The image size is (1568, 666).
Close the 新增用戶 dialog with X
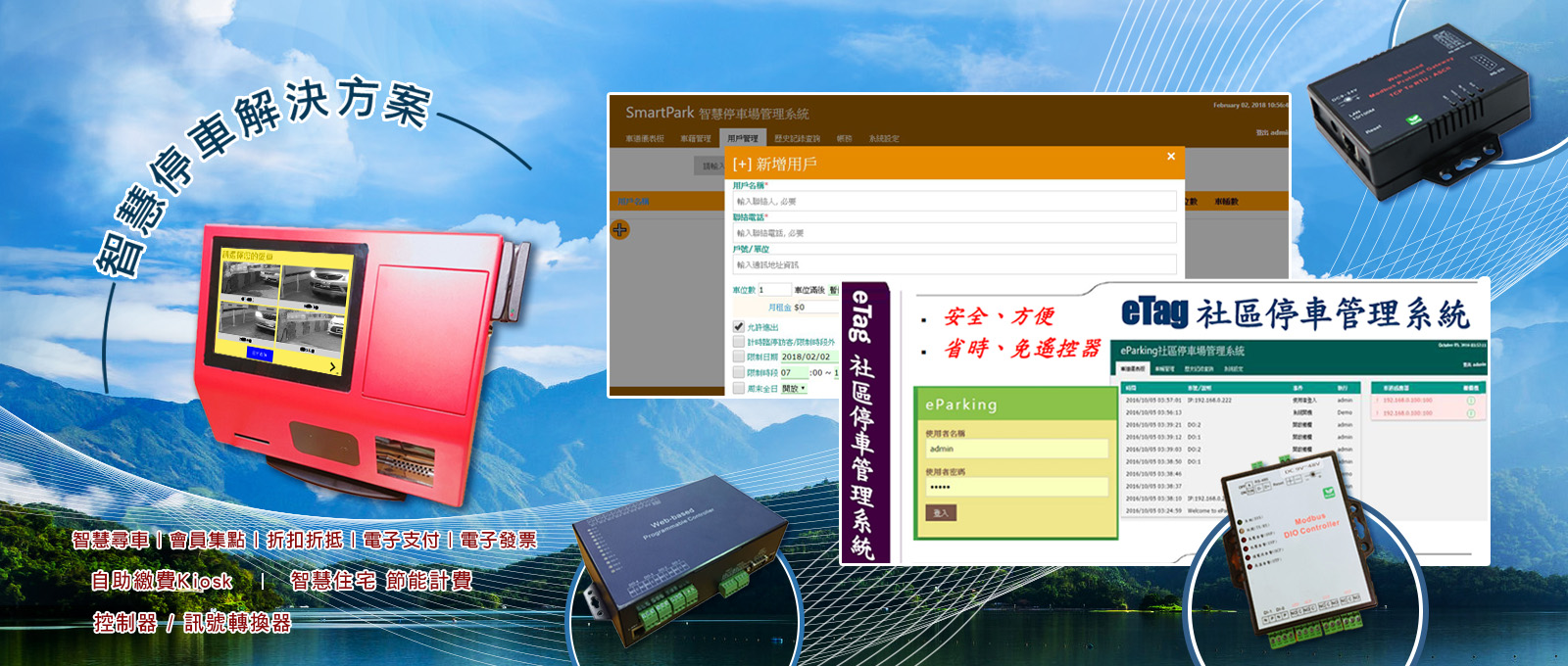(1170, 157)
